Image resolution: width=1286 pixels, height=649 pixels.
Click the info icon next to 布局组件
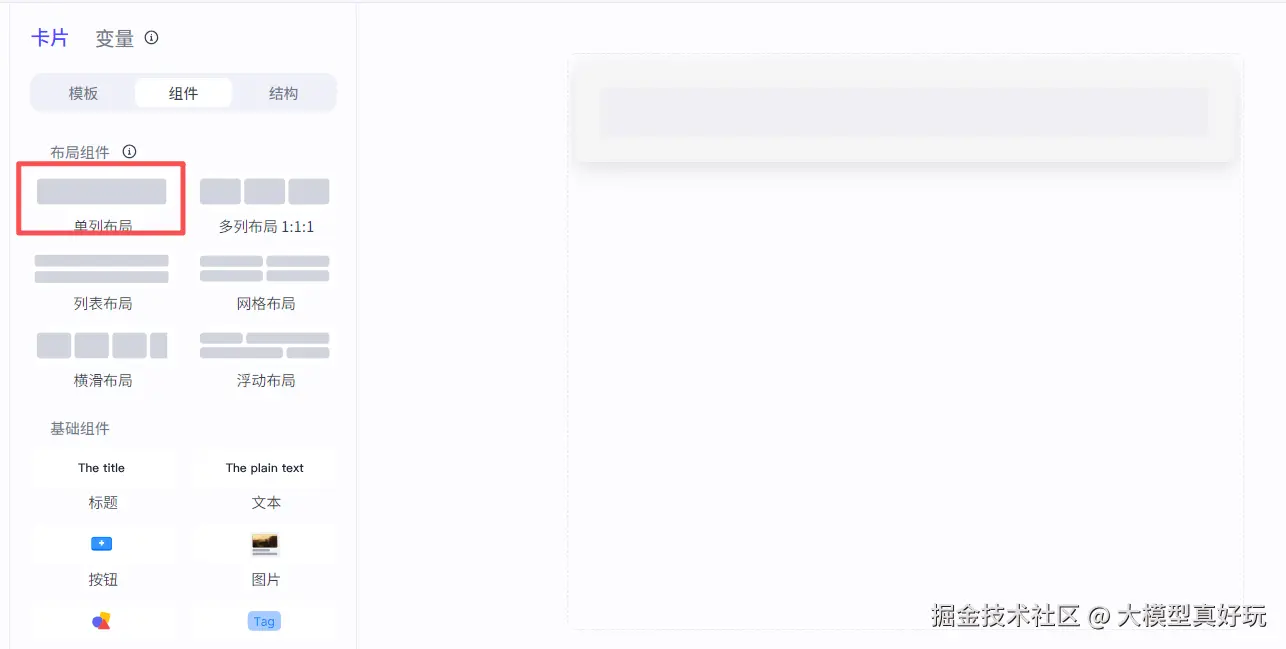tap(129, 152)
